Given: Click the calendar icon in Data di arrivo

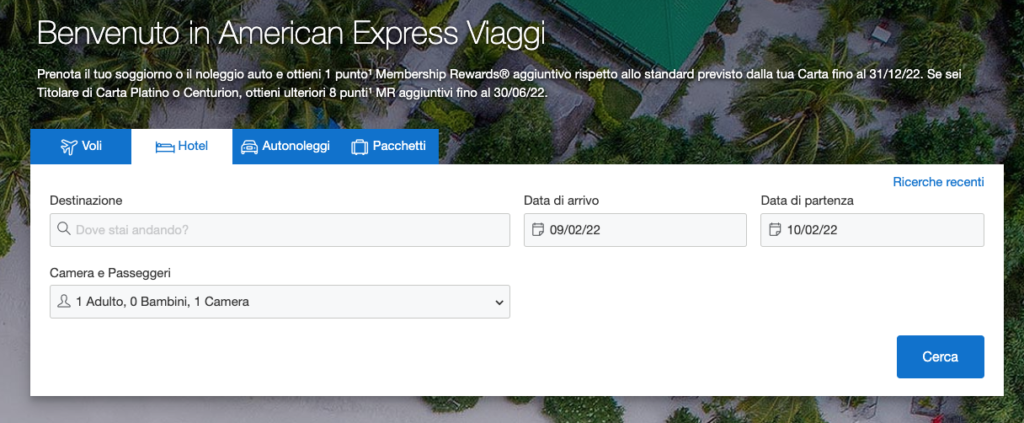Looking at the screenshot, I should pos(538,230).
